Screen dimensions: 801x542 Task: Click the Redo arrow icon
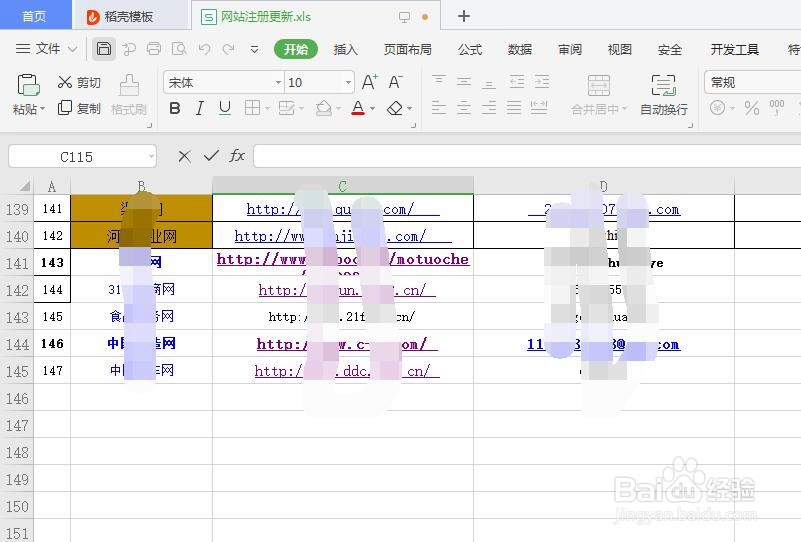click(228, 49)
